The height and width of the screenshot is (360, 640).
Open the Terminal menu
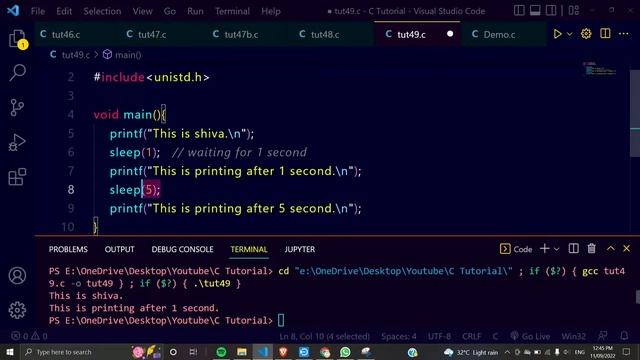click(x=232, y=11)
